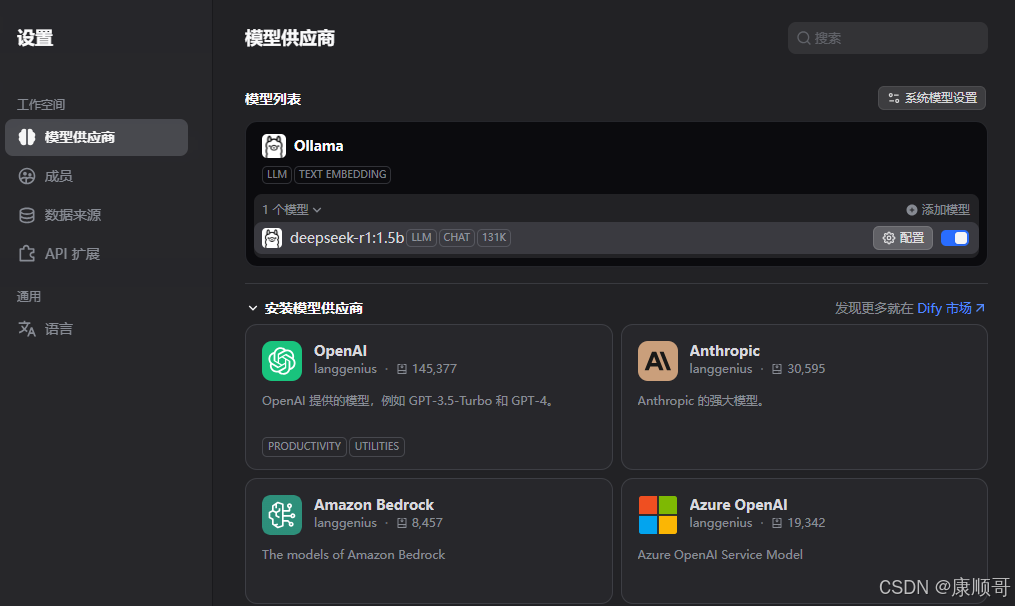Open the Anthropic provider card title

click(724, 351)
